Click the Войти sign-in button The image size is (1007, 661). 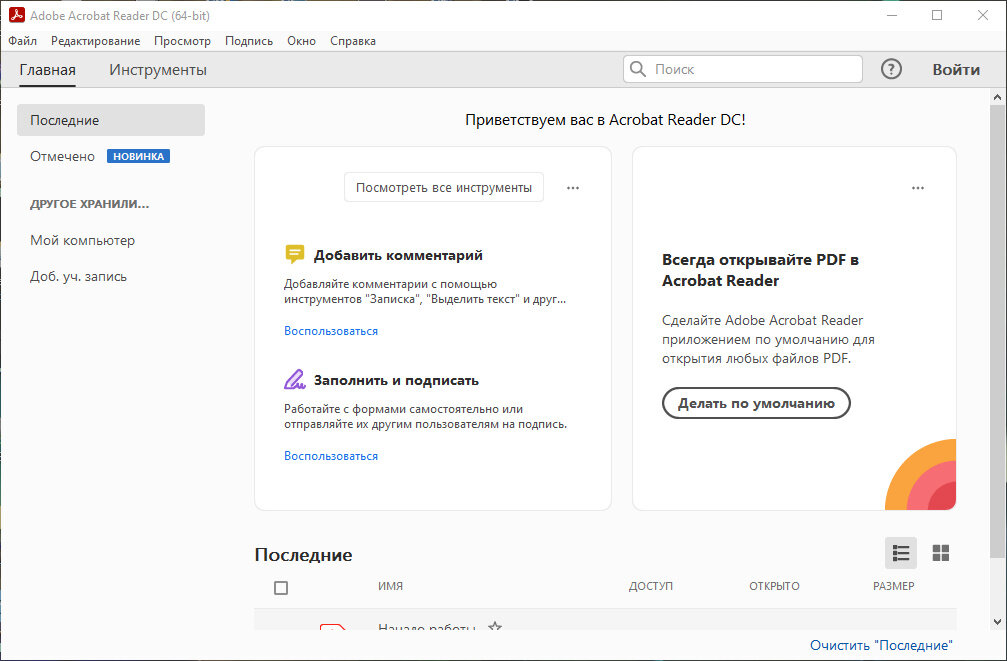click(956, 69)
